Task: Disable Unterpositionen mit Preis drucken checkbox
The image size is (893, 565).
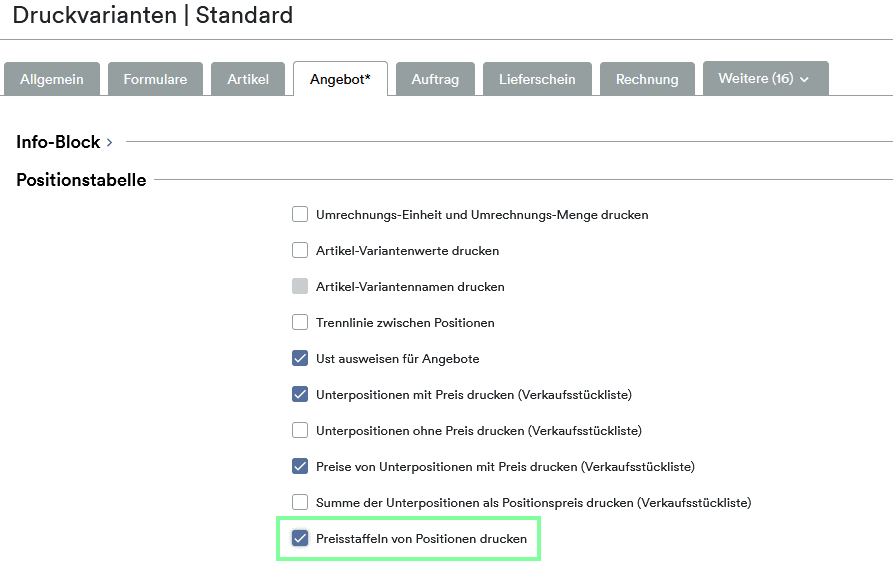Action: (x=300, y=394)
